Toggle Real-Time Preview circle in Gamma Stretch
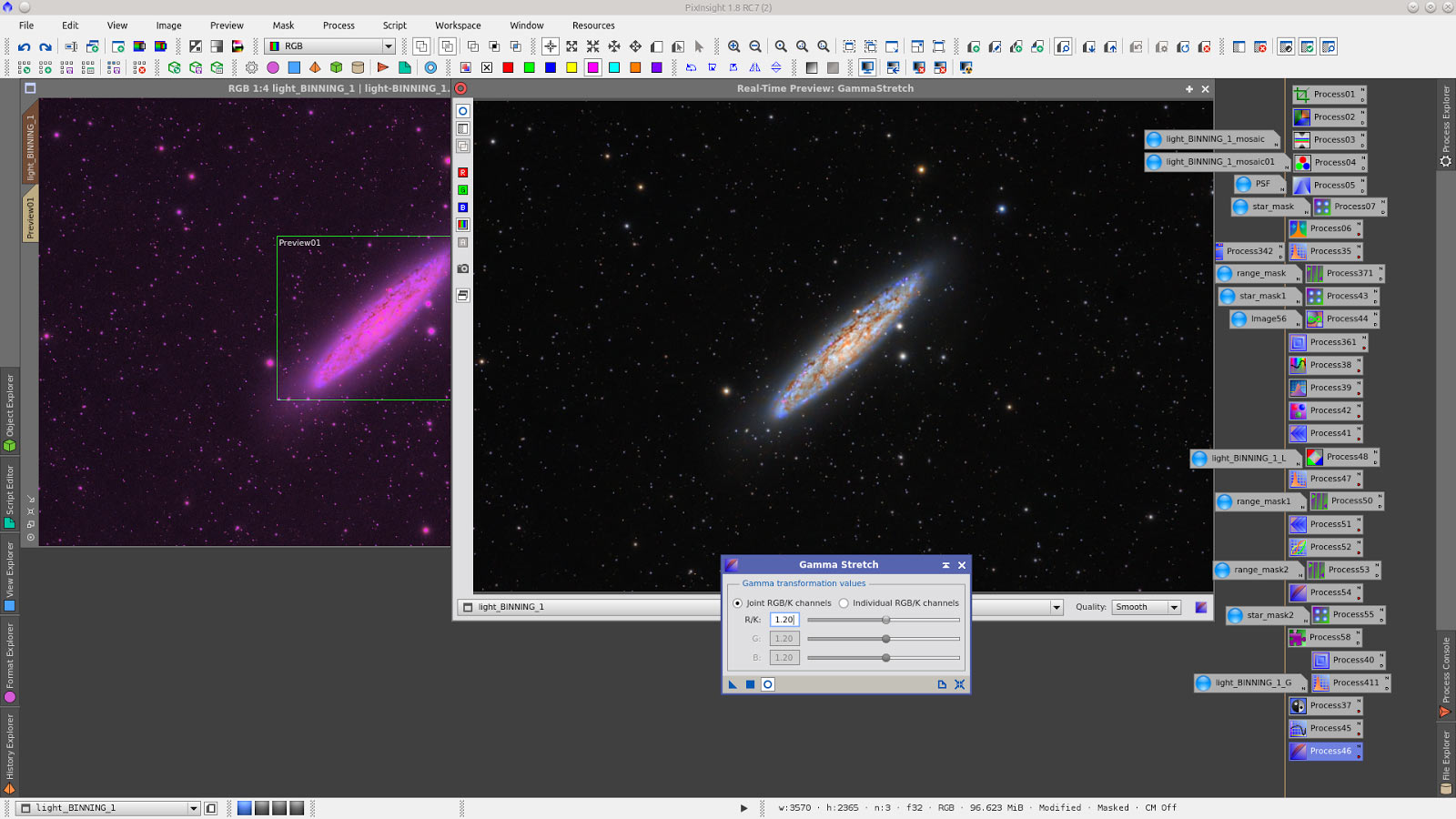Viewport: 1456px width, 819px height. (768, 684)
